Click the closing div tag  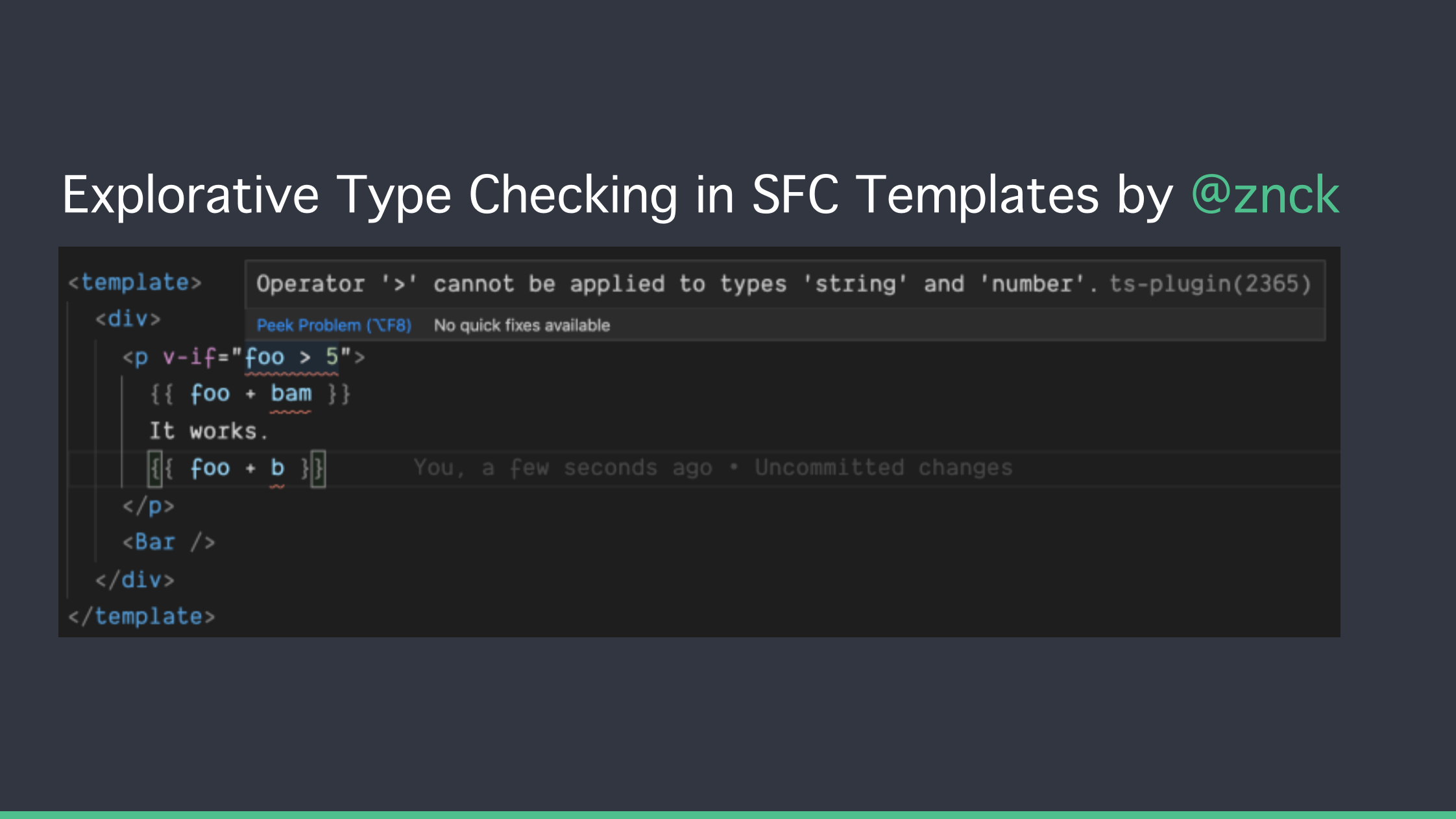[x=135, y=580]
